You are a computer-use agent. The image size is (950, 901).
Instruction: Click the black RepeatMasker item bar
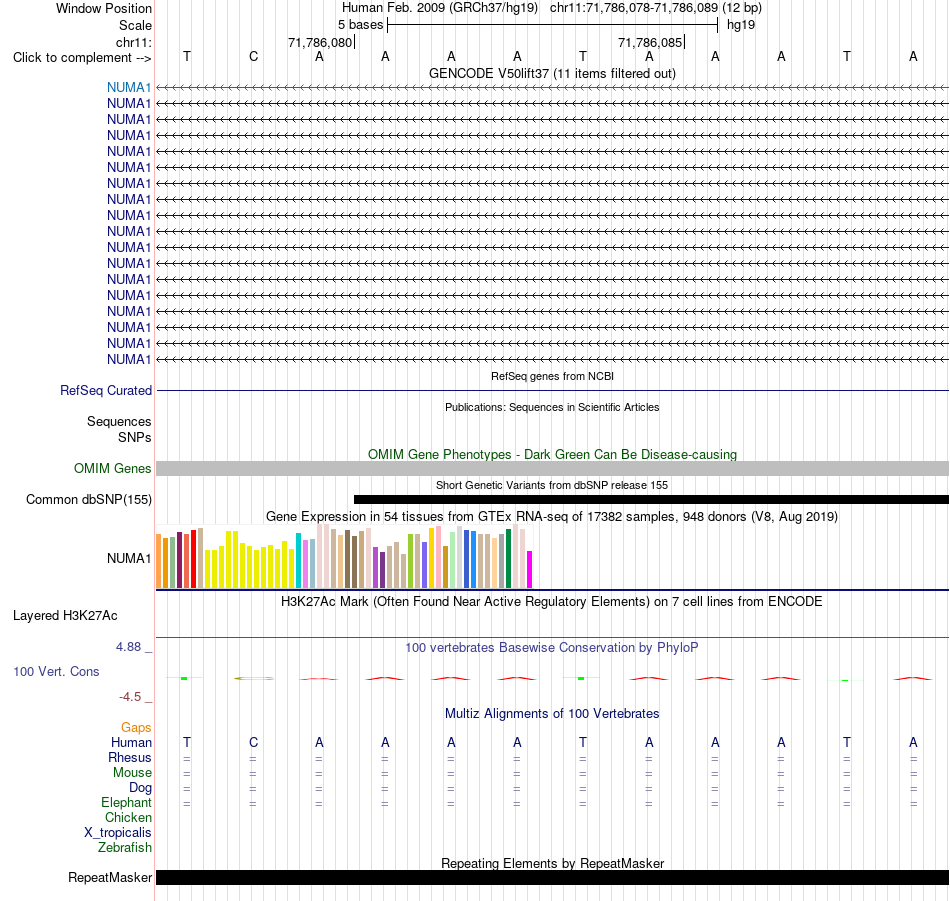coord(552,877)
